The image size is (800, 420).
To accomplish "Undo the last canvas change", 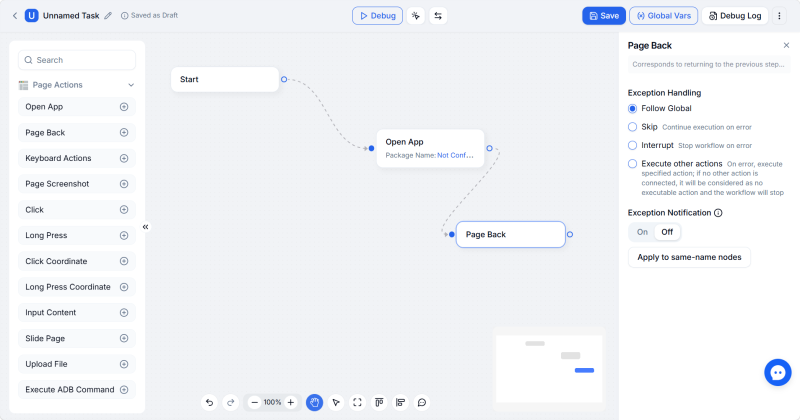I will [x=209, y=403].
